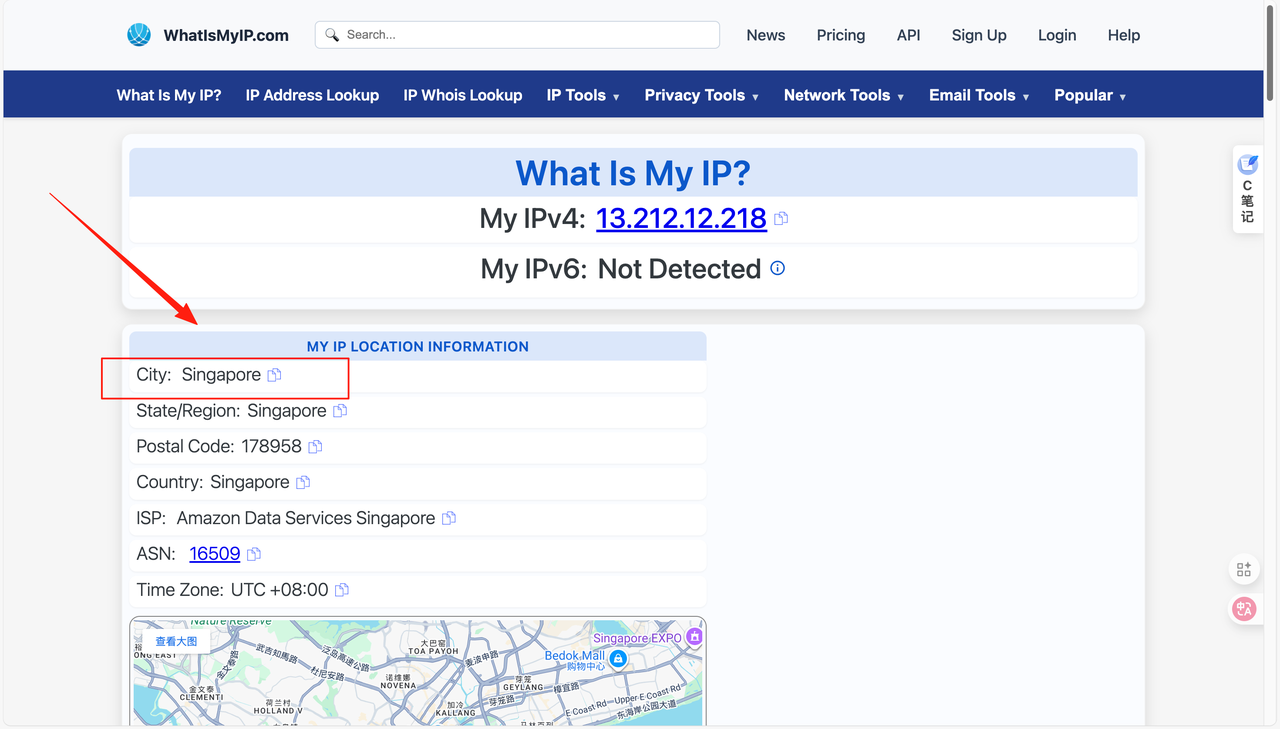Copy the Postal Code 178958
Screen dimensions: 1280x729
pyautogui.click(x=315, y=447)
